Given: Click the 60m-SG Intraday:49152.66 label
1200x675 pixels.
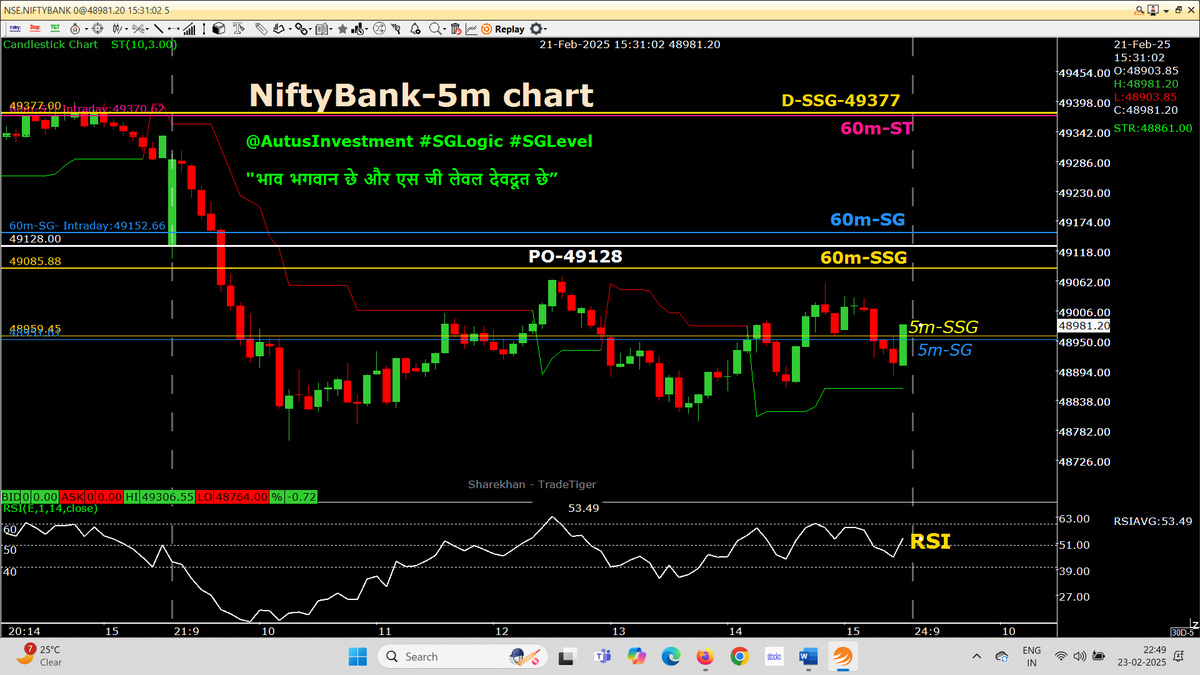Looking at the screenshot, I should click(87, 226).
